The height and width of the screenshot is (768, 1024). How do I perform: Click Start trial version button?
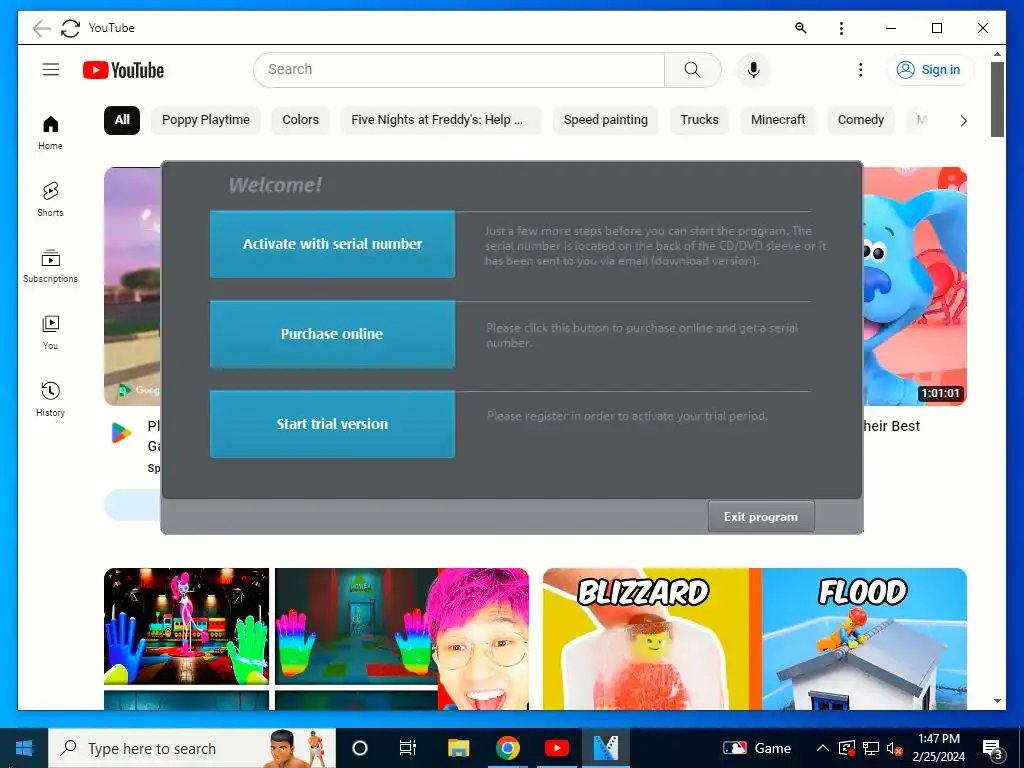pos(332,424)
